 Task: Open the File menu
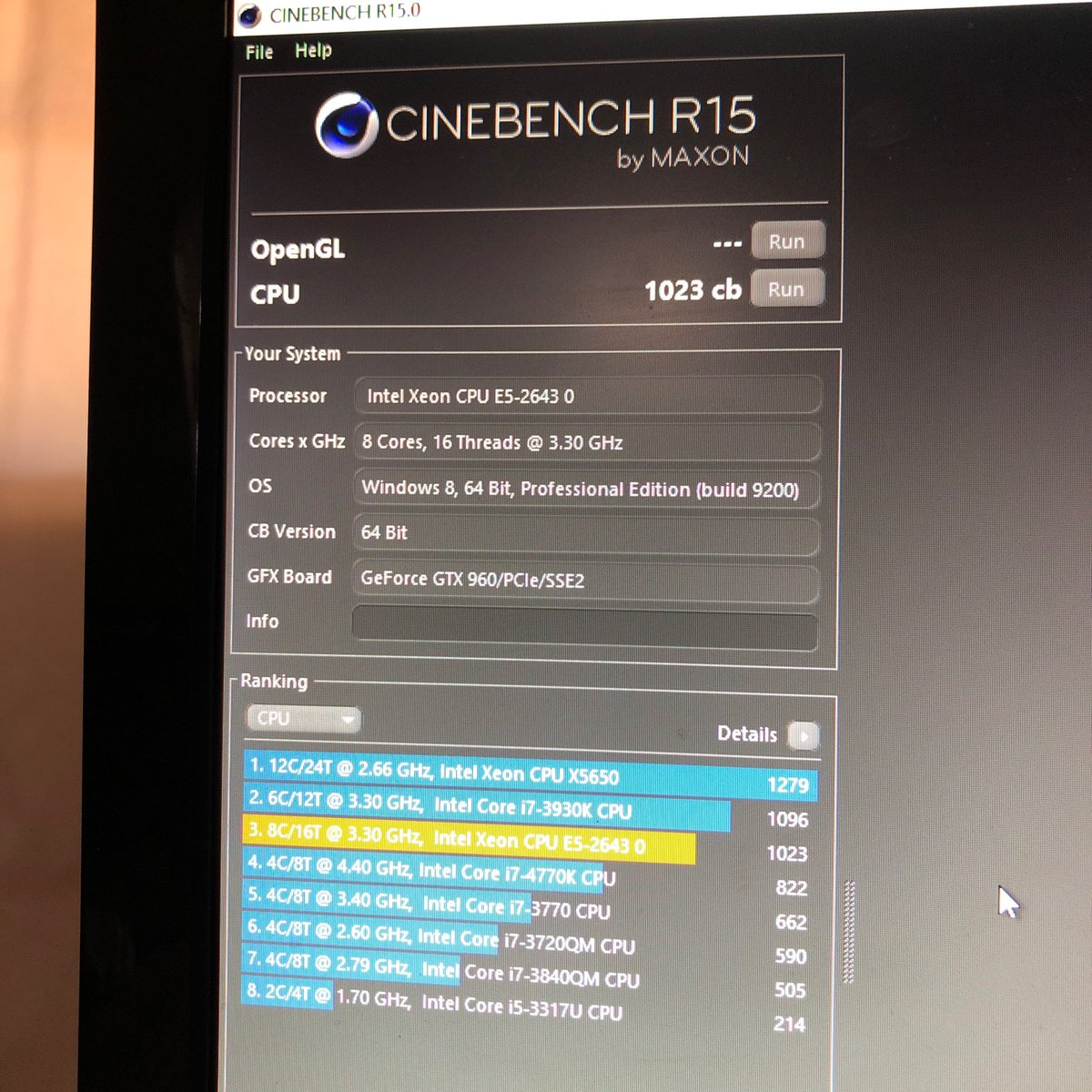coord(259,52)
